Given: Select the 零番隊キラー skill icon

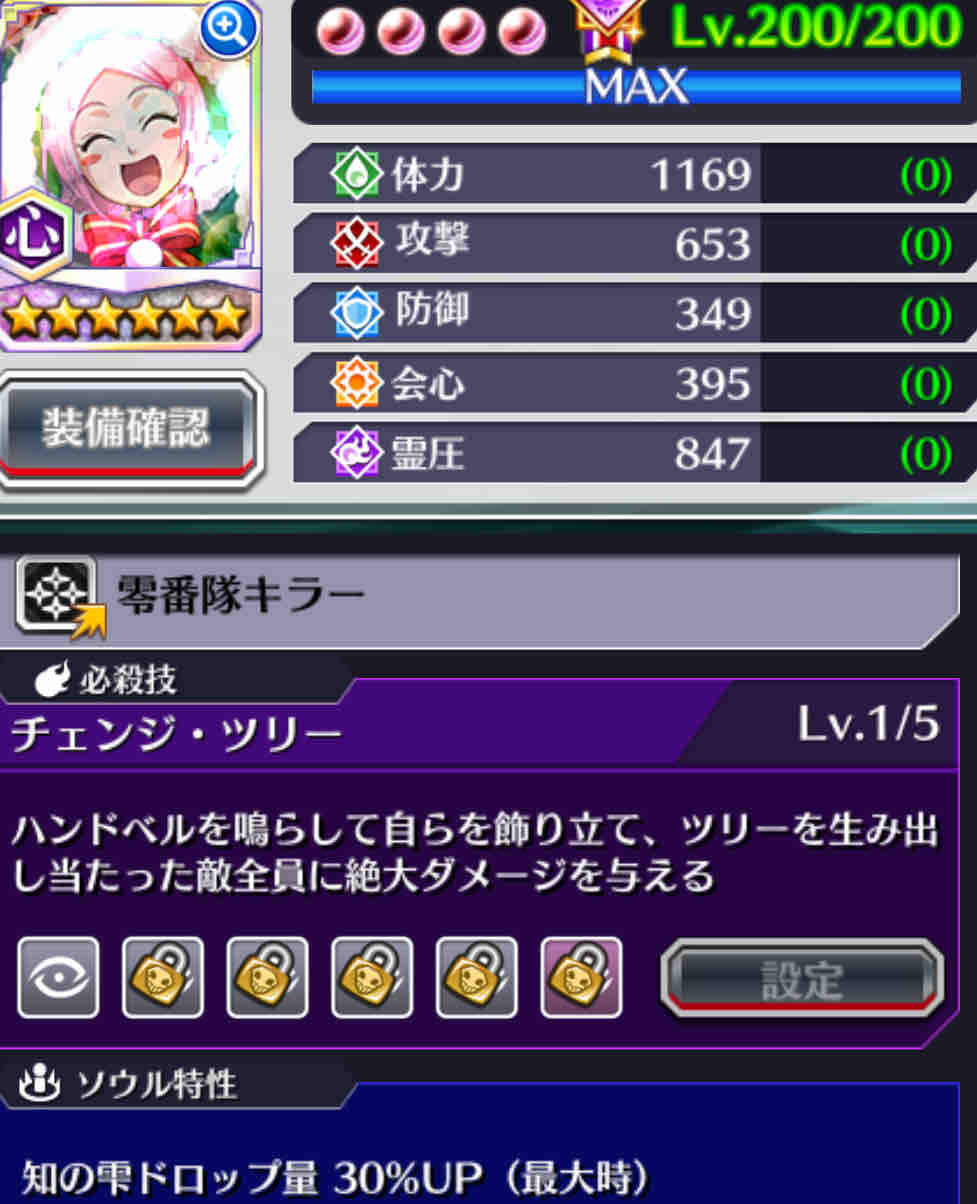Looking at the screenshot, I should (x=58, y=598).
